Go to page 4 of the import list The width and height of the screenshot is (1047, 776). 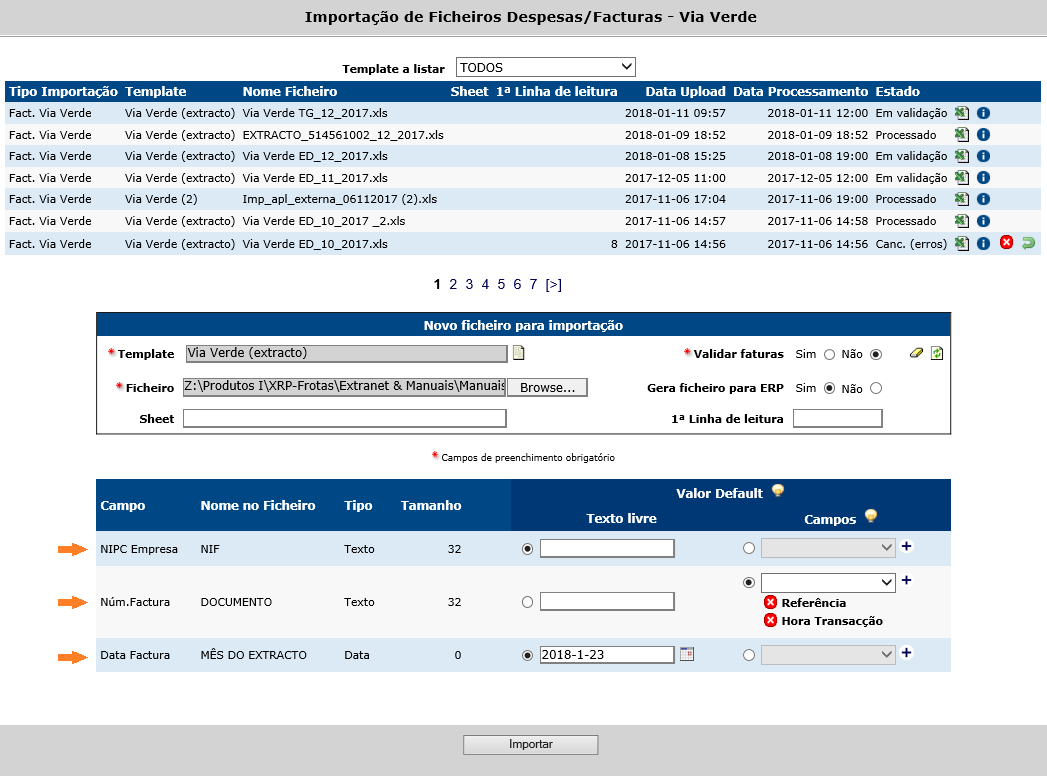point(485,284)
